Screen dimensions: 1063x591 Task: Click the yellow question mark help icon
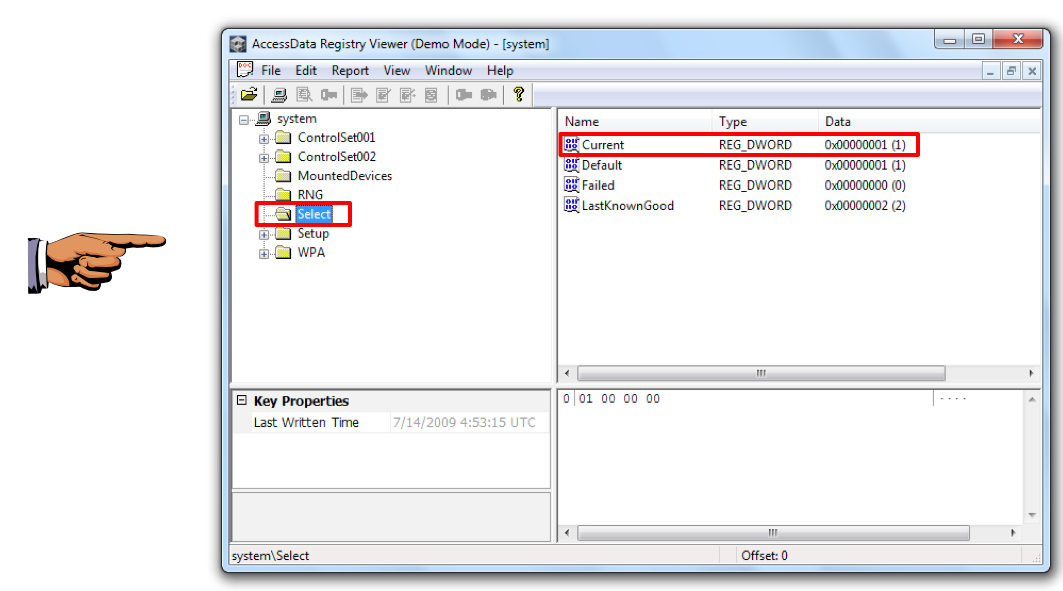pyautogui.click(x=519, y=94)
